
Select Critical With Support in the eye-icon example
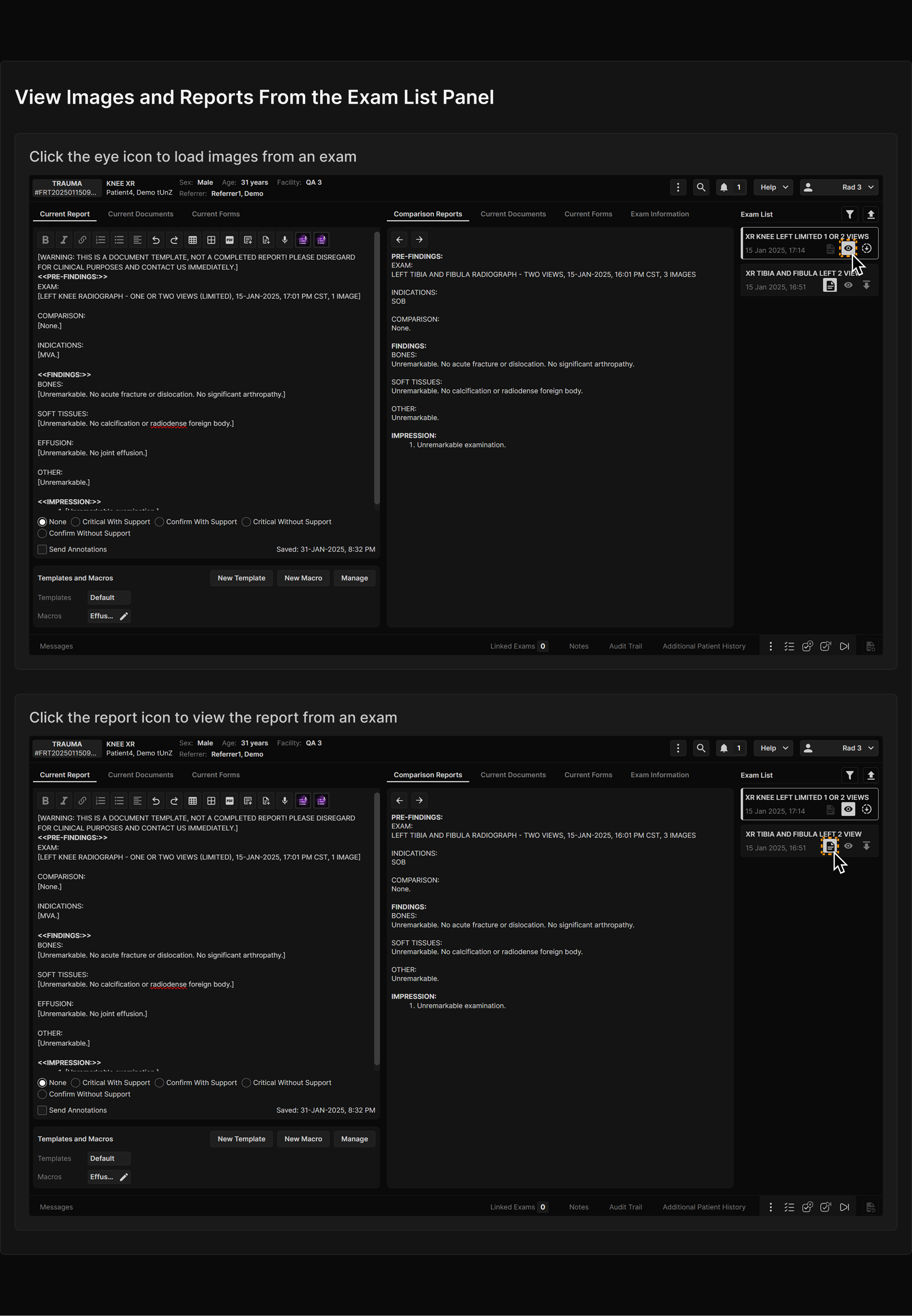click(75, 522)
